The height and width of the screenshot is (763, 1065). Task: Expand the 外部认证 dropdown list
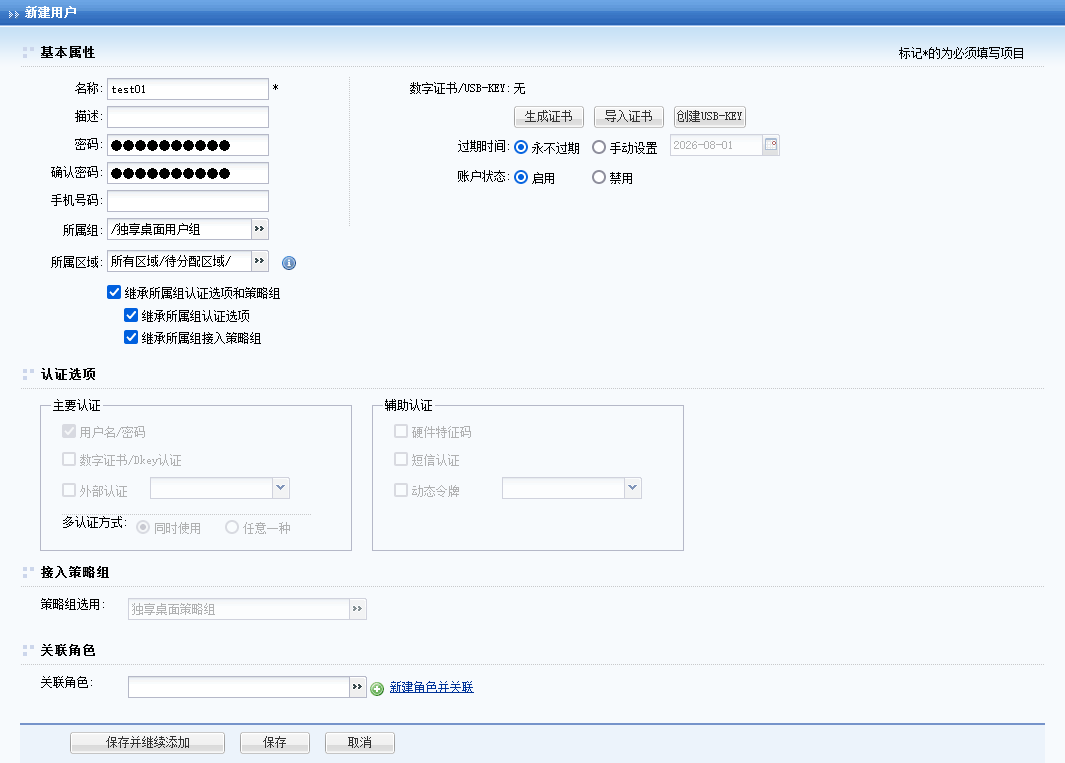[281, 488]
